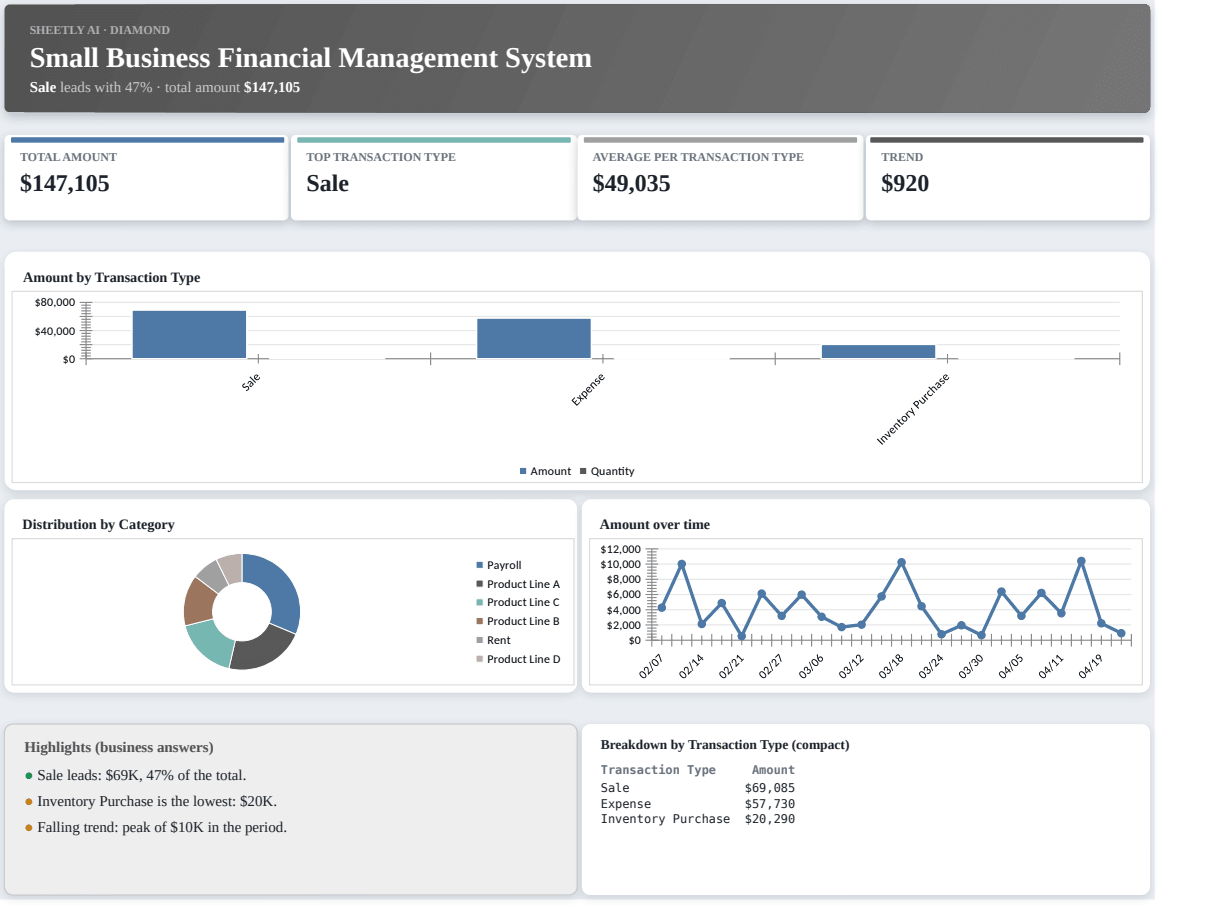Click the 'Breakdown by Transaction Type (compact)' heading
Image resolution: width=1227 pixels, height=922 pixels.
pos(725,745)
